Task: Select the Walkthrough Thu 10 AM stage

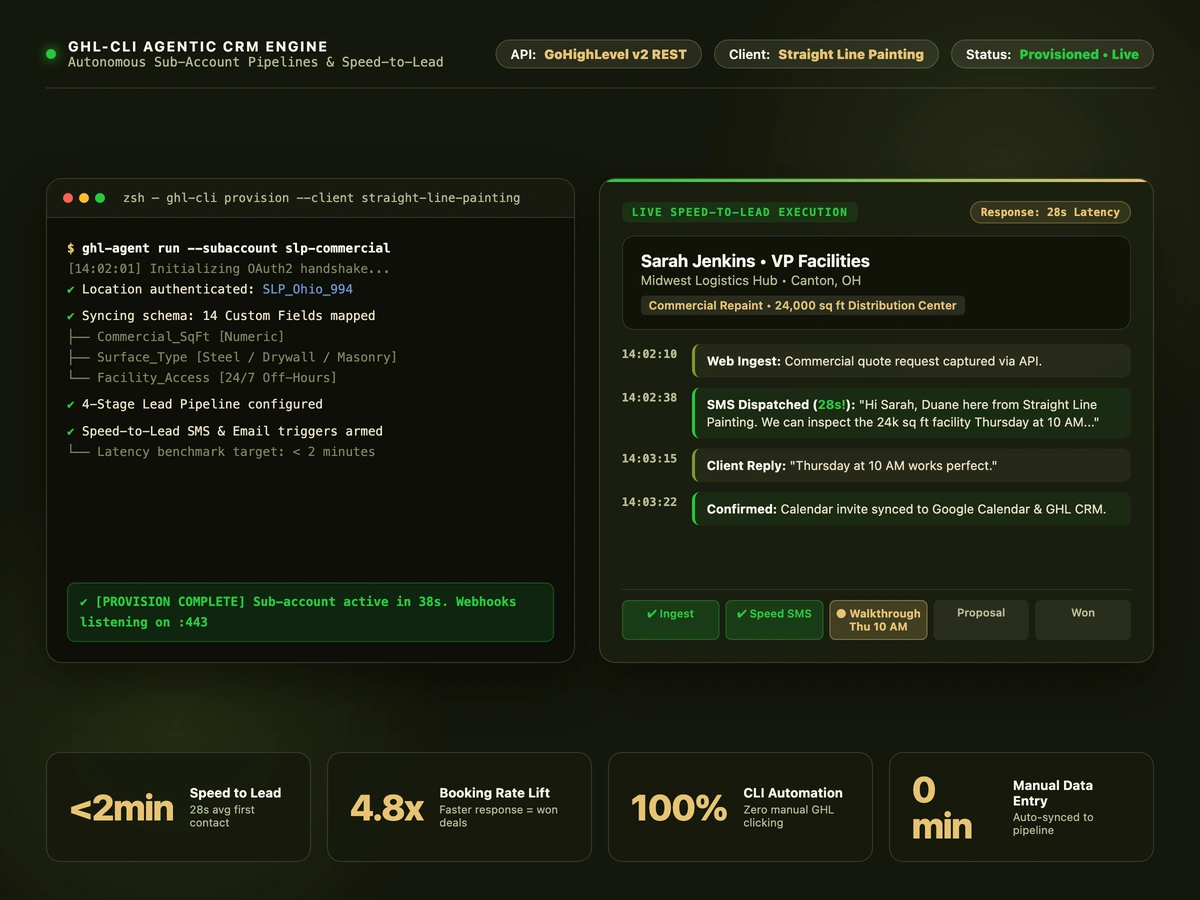Action: click(878, 619)
